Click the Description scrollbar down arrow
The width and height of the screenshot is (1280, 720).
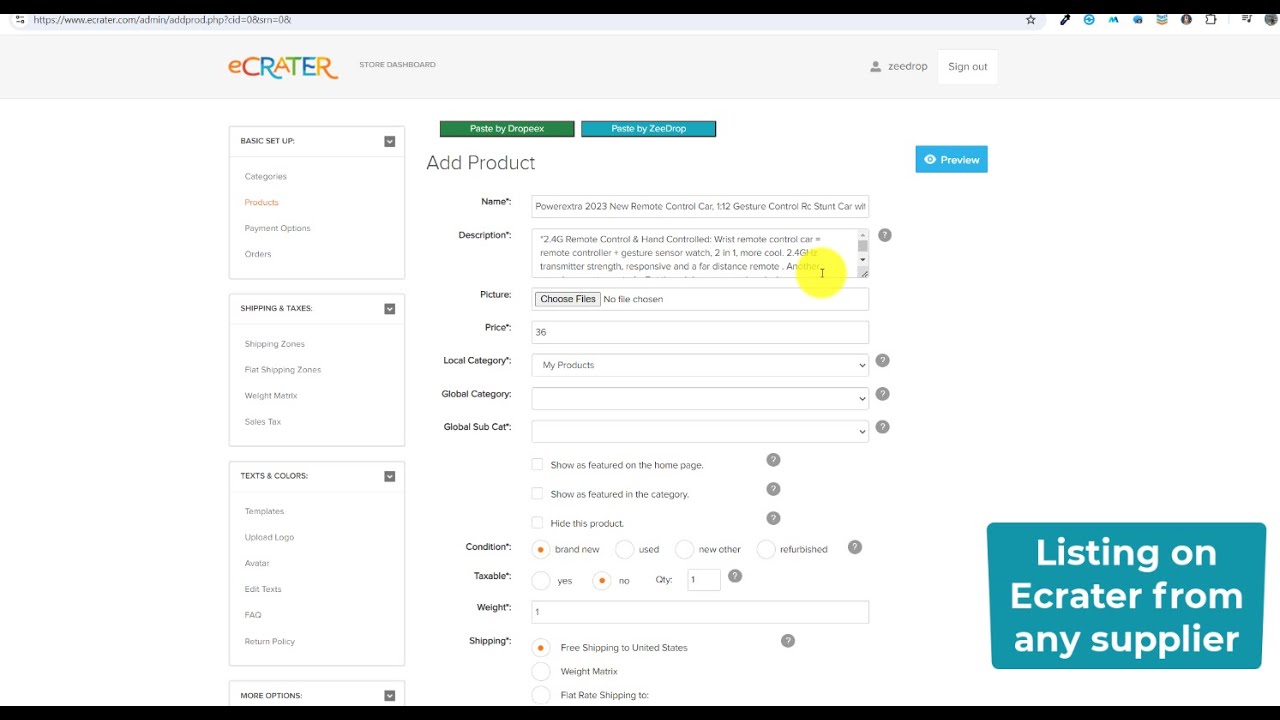point(863,260)
